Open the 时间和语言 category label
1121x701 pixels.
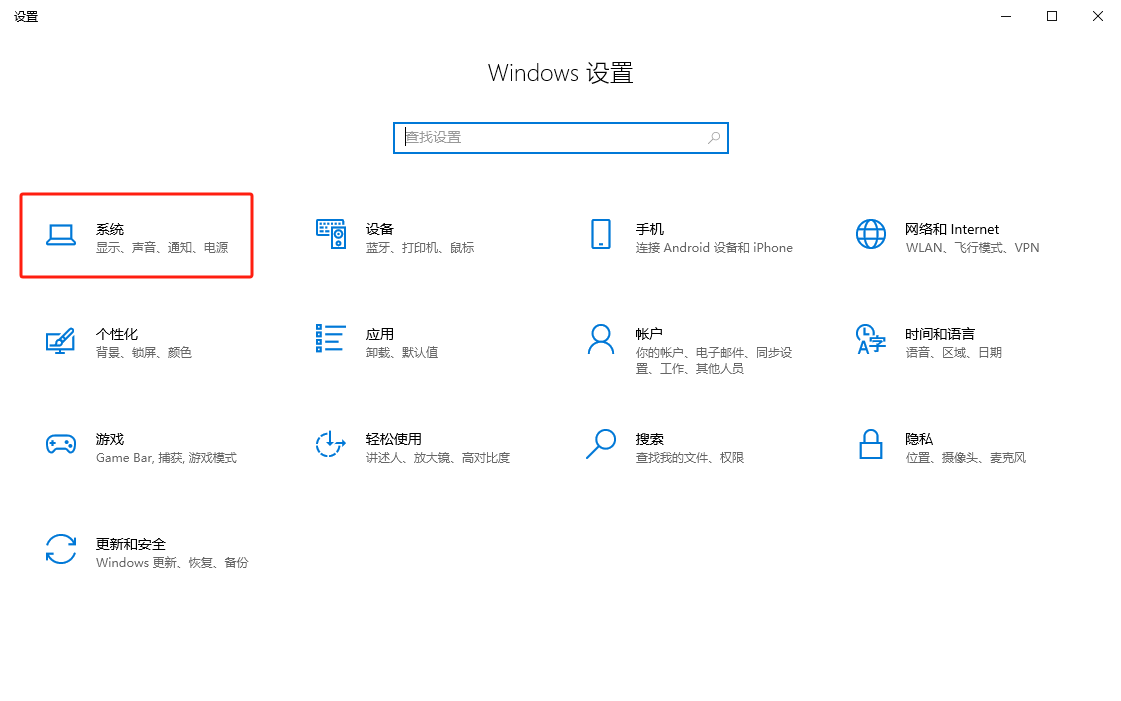click(x=939, y=334)
